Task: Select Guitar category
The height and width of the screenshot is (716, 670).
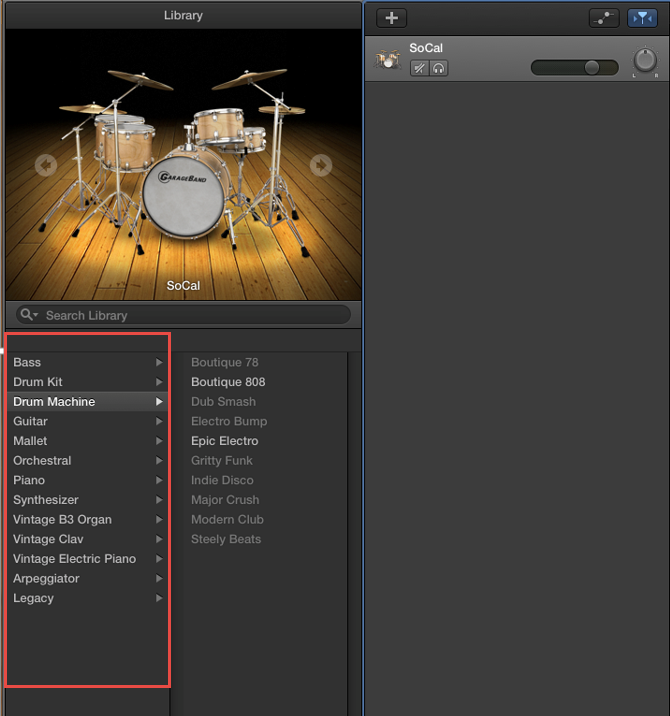Action: 88,421
